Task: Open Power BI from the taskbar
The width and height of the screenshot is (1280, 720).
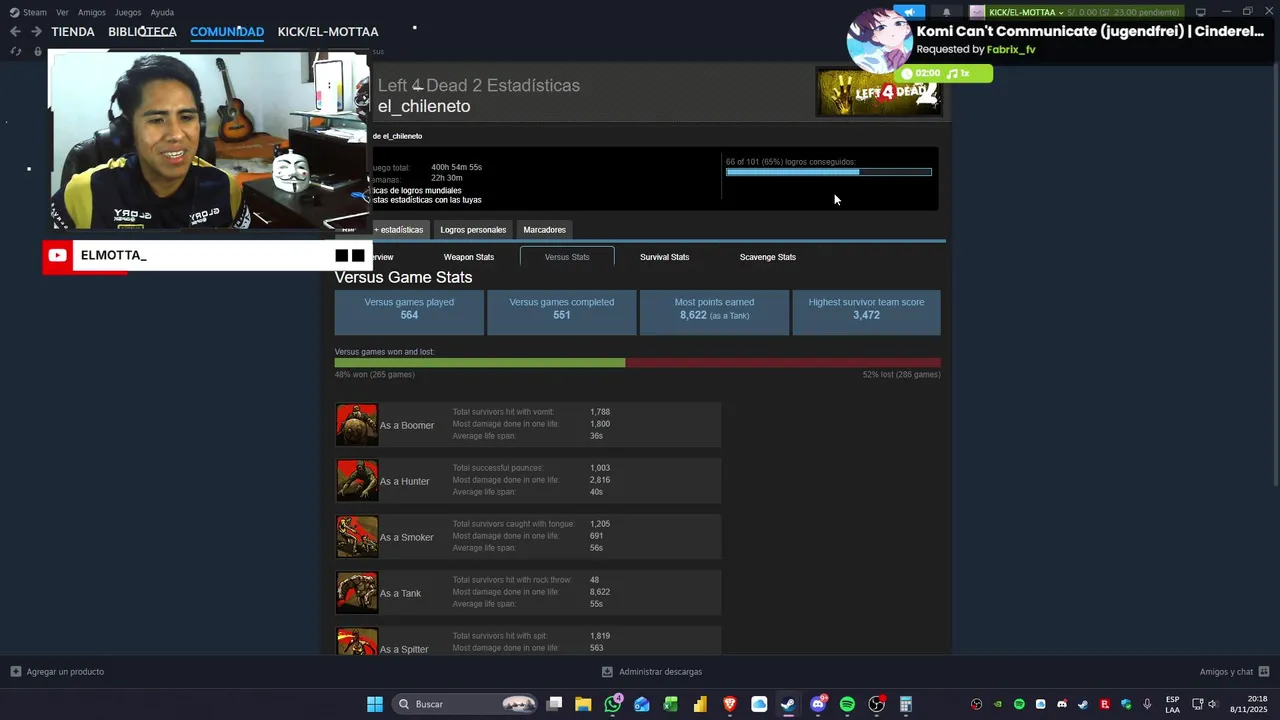Action: (700, 704)
